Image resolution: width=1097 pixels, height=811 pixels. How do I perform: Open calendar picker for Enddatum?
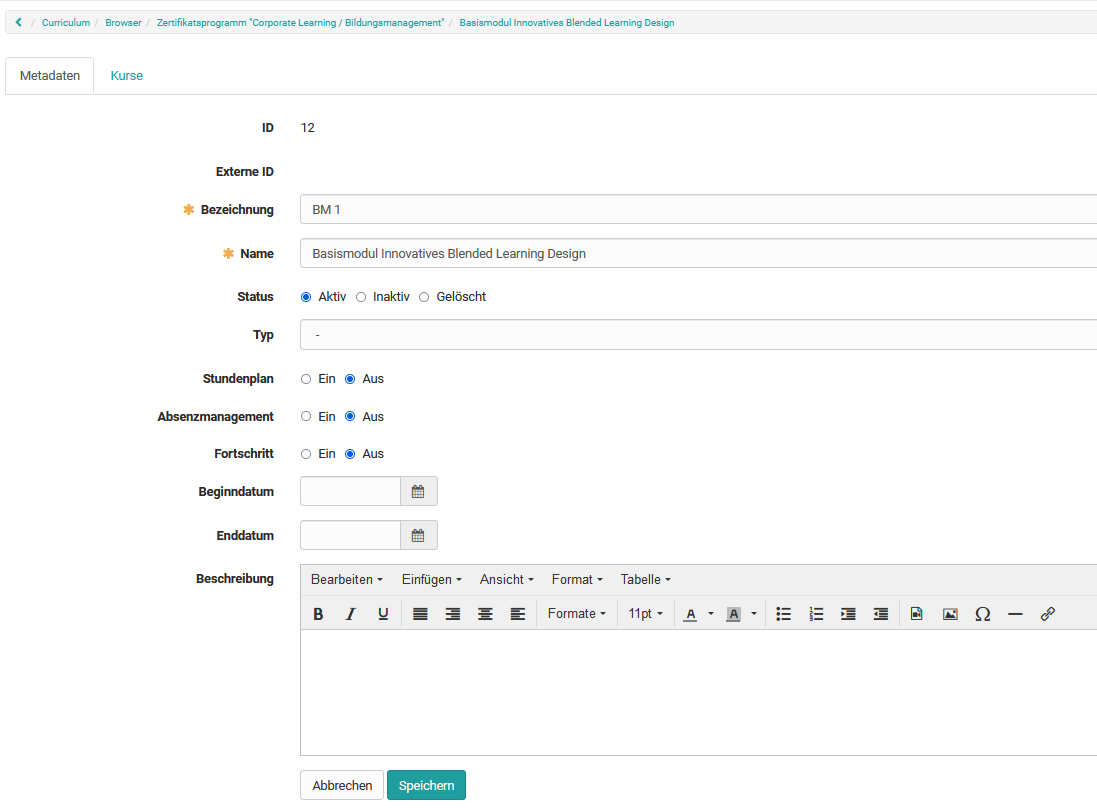click(x=418, y=535)
